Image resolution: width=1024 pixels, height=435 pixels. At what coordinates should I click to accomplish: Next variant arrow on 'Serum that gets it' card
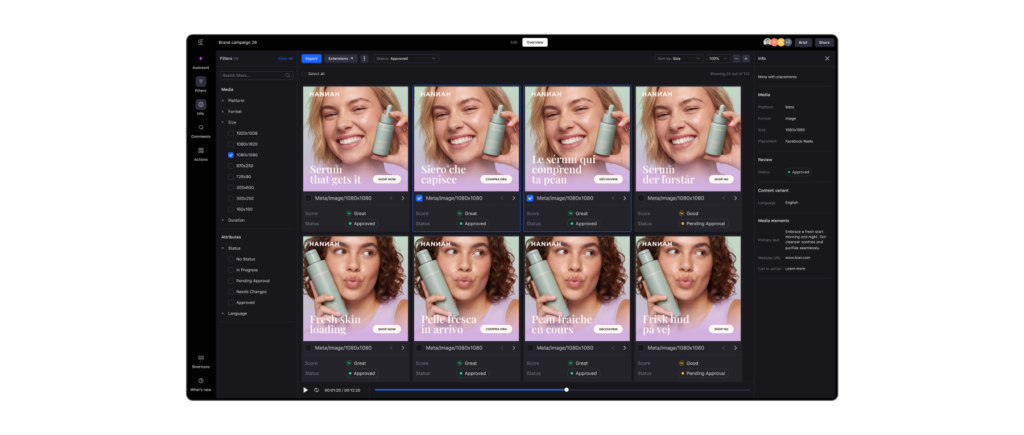(402, 198)
